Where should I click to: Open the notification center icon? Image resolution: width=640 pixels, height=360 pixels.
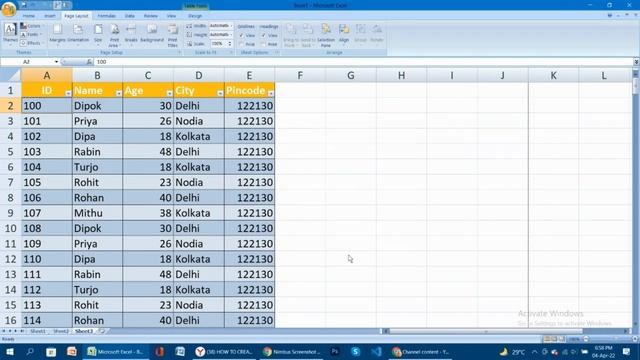627,351
